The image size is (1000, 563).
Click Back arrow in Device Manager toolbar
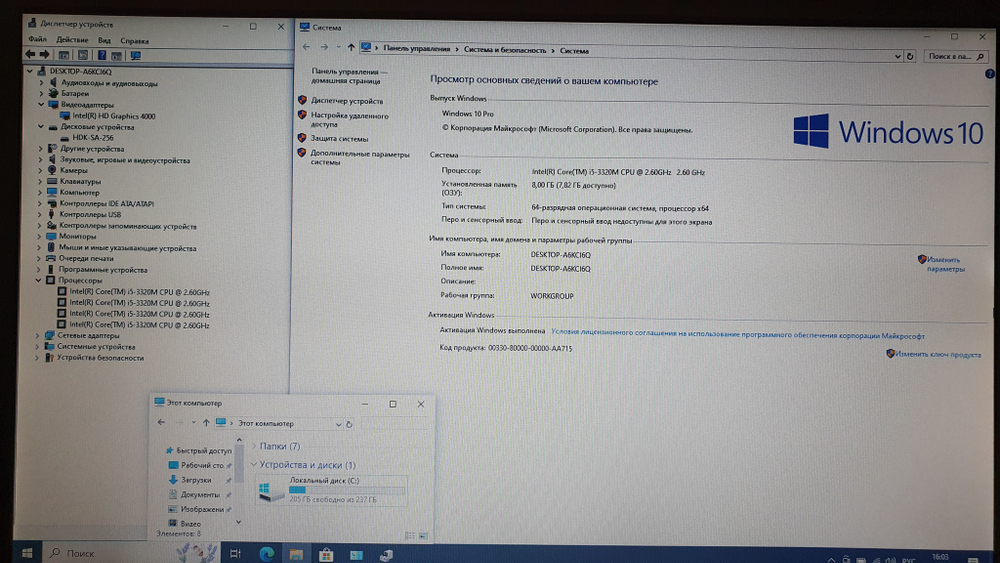click(30, 55)
